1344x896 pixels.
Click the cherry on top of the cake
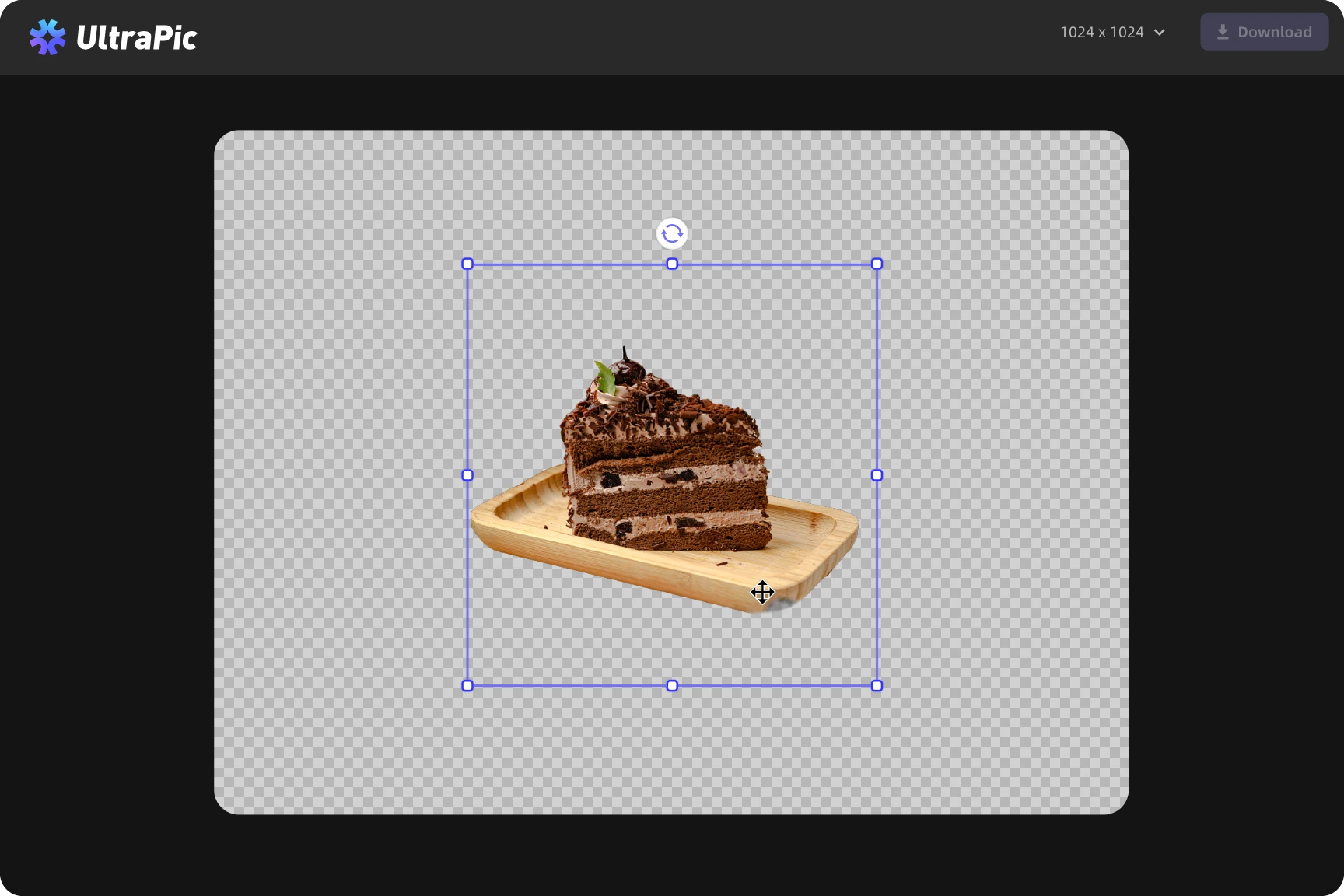tap(628, 369)
